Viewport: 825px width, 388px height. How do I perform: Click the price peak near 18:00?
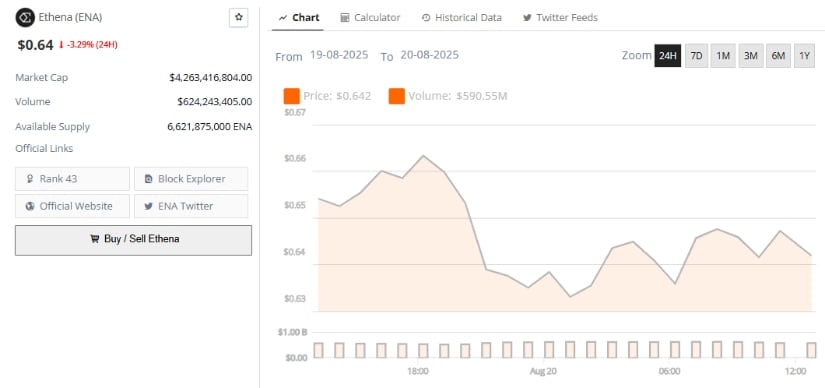click(x=424, y=156)
